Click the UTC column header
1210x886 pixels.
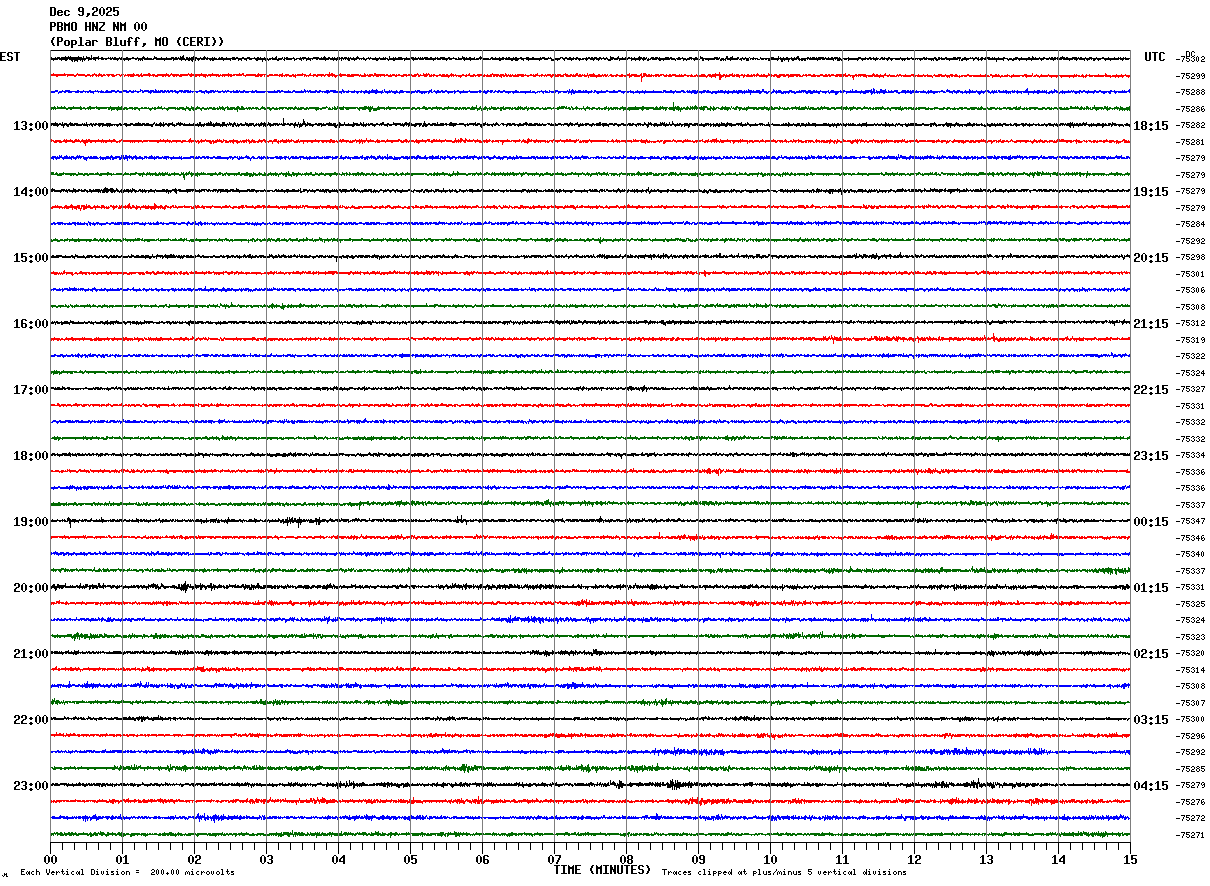[1155, 57]
